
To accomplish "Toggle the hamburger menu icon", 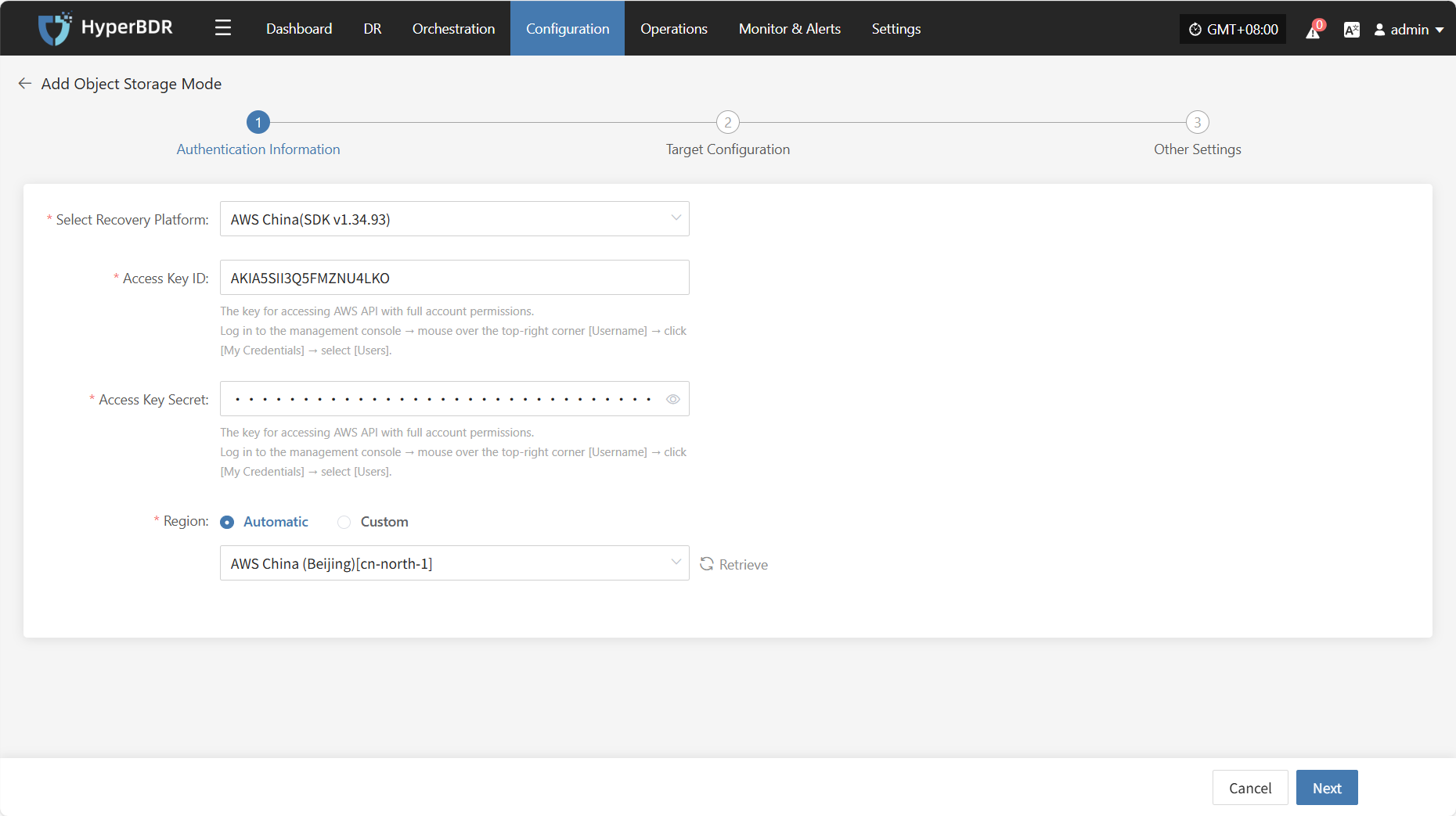I will 223,28.
